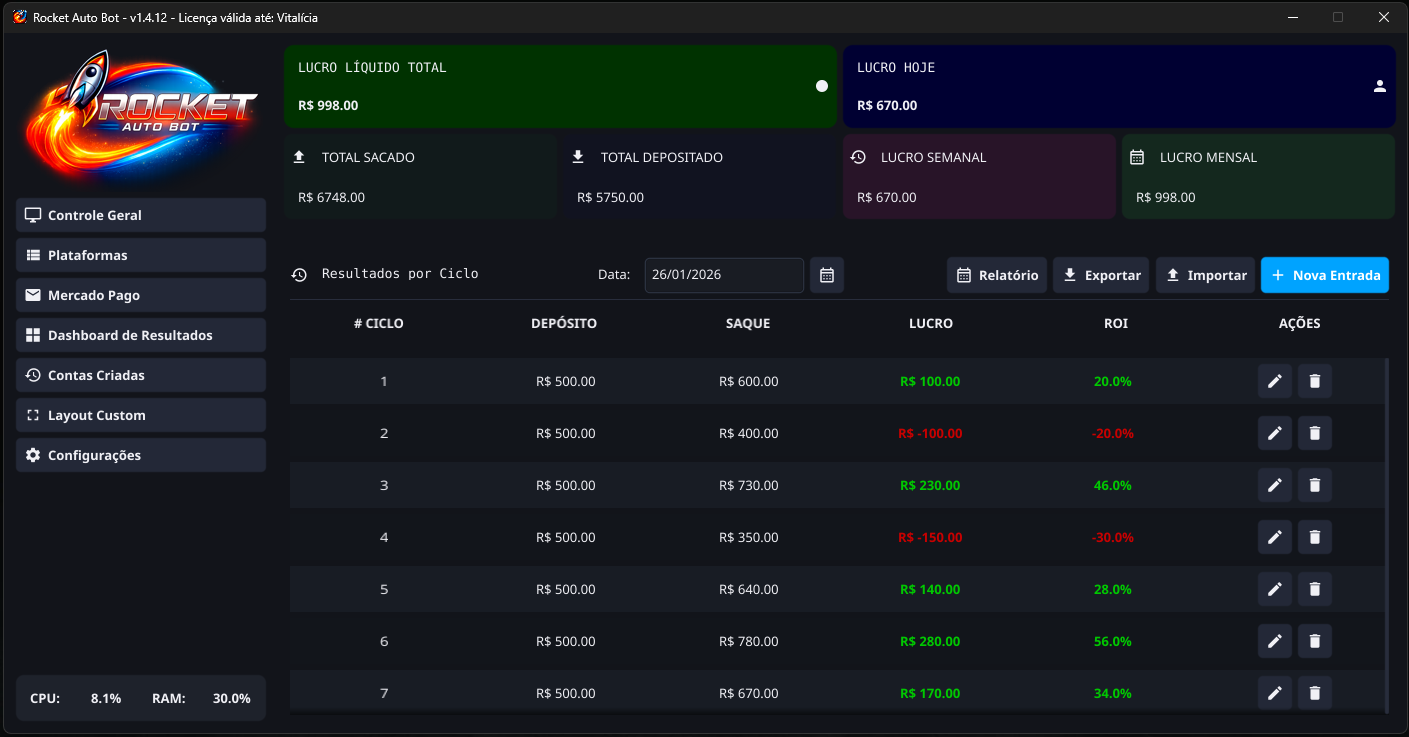The width and height of the screenshot is (1409, 737).
Task: Click the Rocket Auto Bot logo
Action: (140, 115)
